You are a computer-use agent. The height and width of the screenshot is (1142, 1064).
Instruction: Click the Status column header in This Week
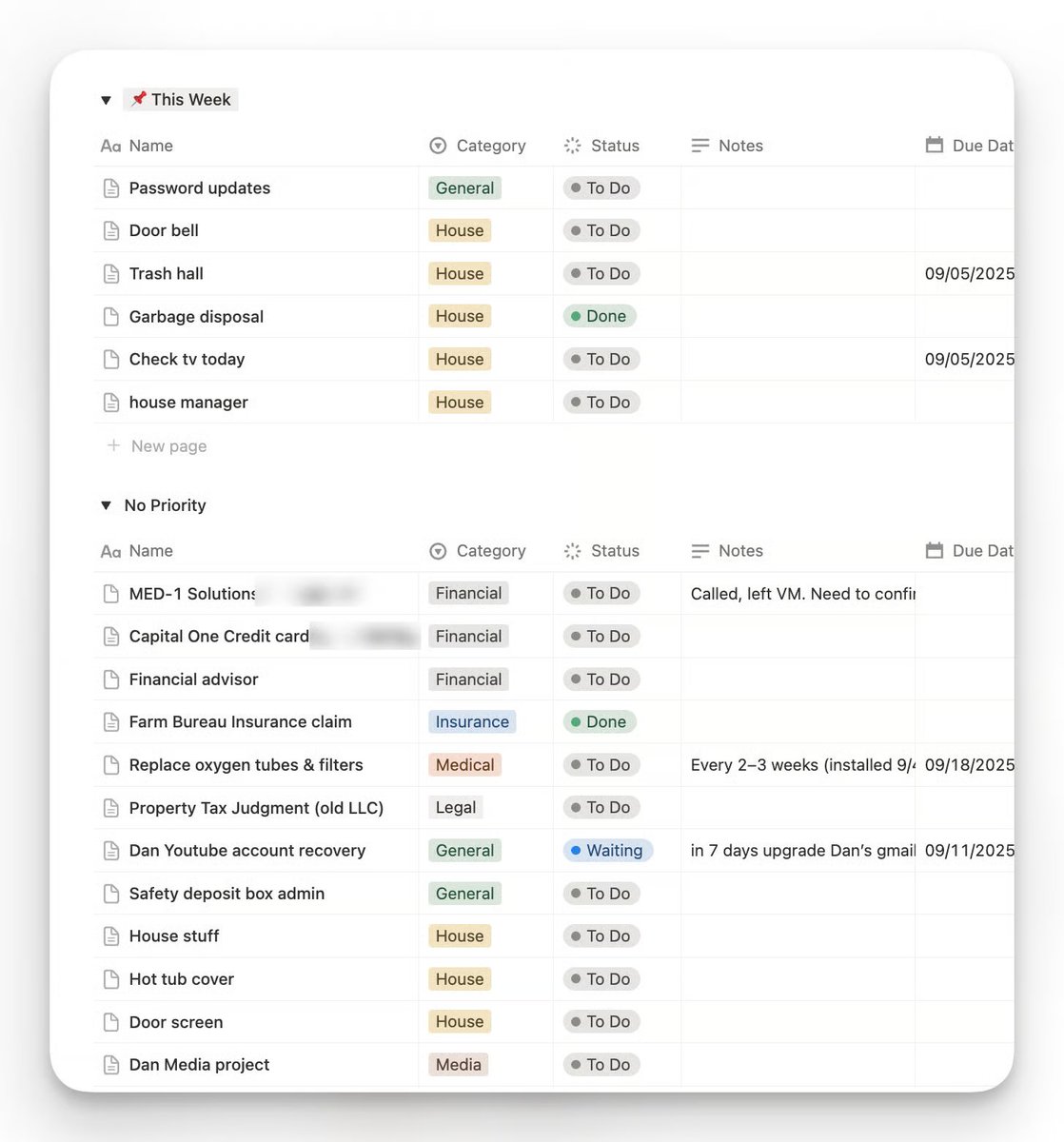point(601,146)
